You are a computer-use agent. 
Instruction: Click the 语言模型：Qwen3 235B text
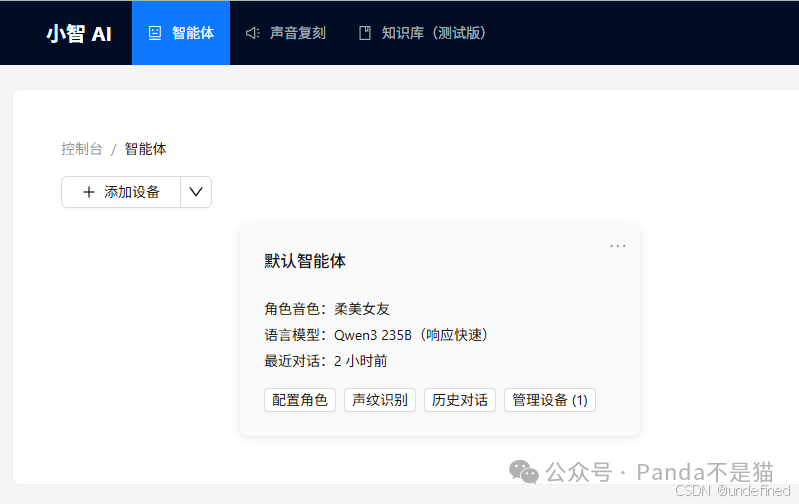pos(376,335)
